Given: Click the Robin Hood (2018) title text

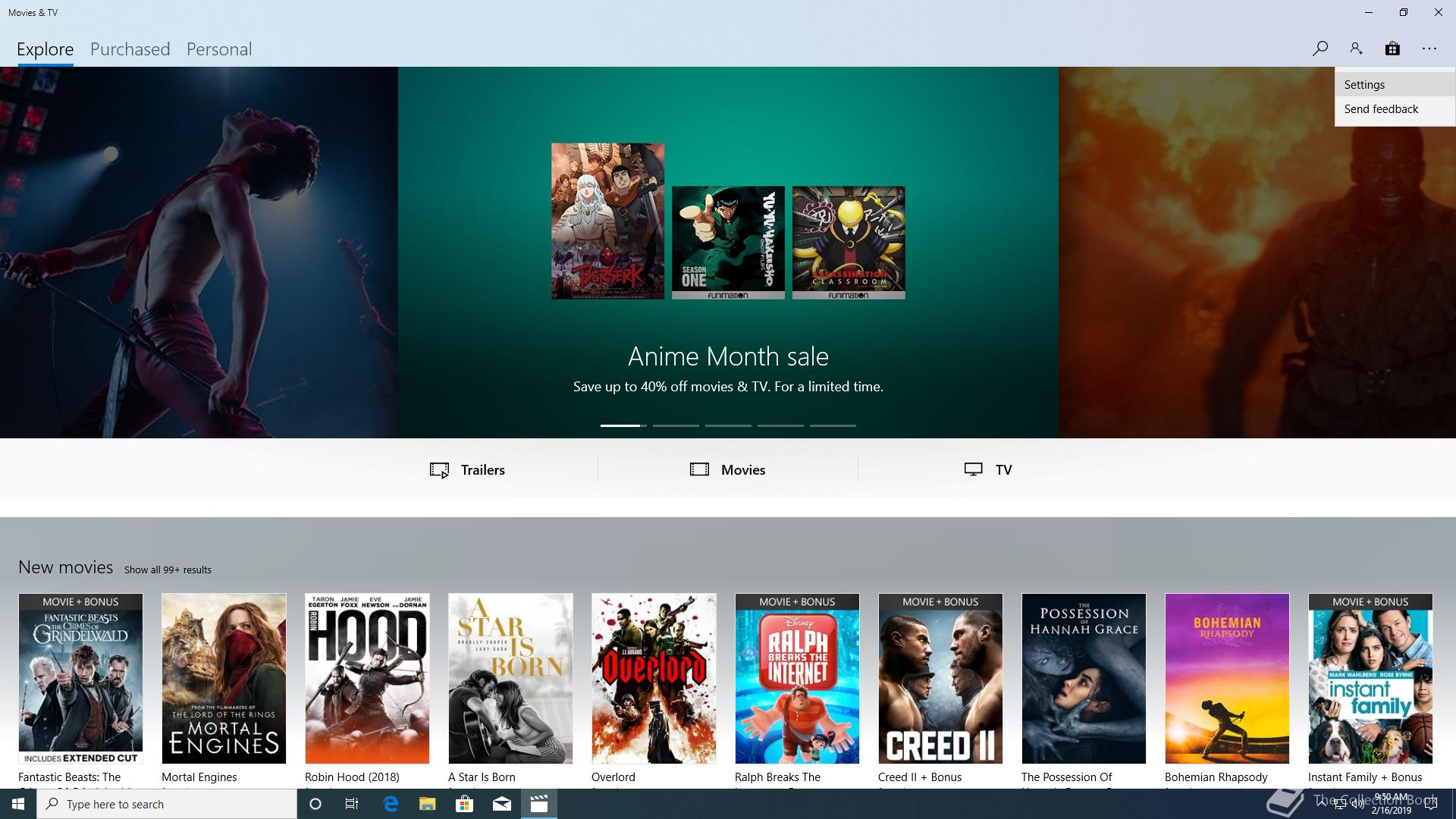Looking at the screenshot, I should click(352, 777).
